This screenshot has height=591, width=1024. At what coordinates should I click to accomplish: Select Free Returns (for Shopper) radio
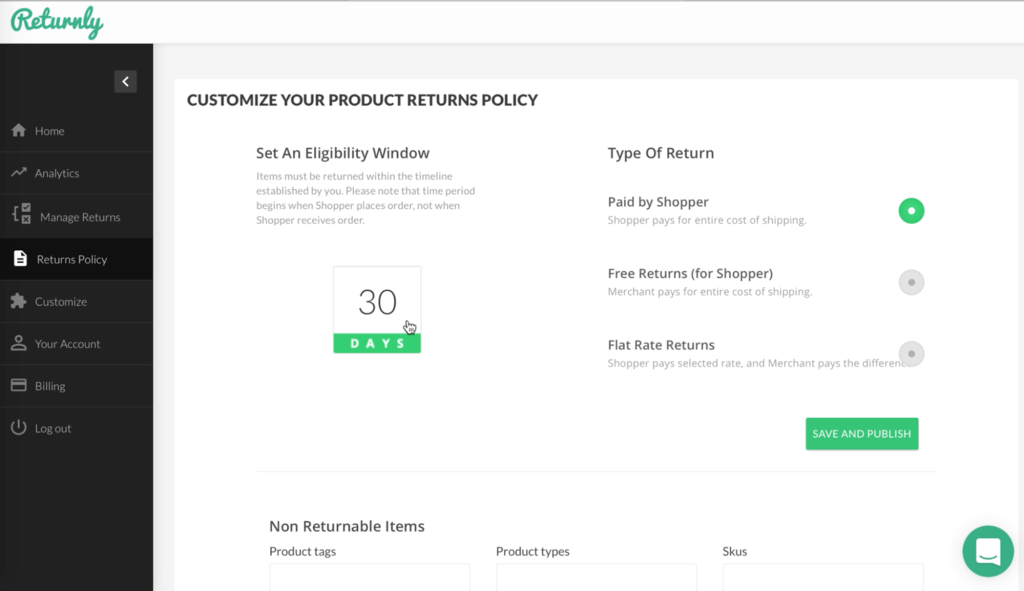point(911,282)
